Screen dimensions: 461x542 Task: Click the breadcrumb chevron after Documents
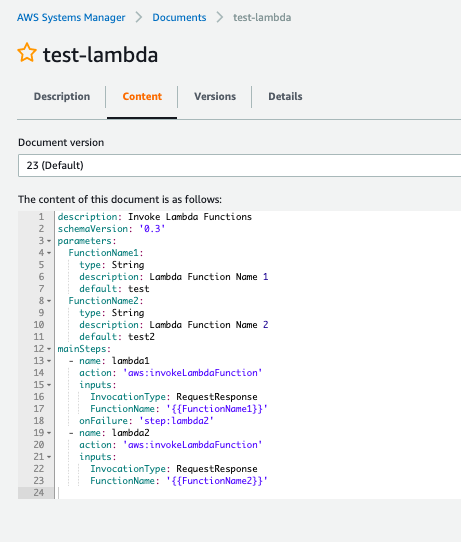pyautogui.click(x=219, y=17)
